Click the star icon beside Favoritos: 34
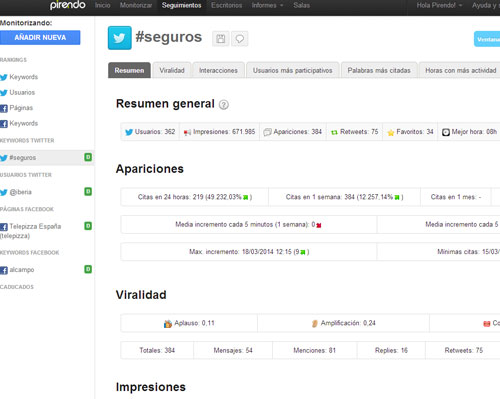Screen dimensions: 500x399 [391, 133]
